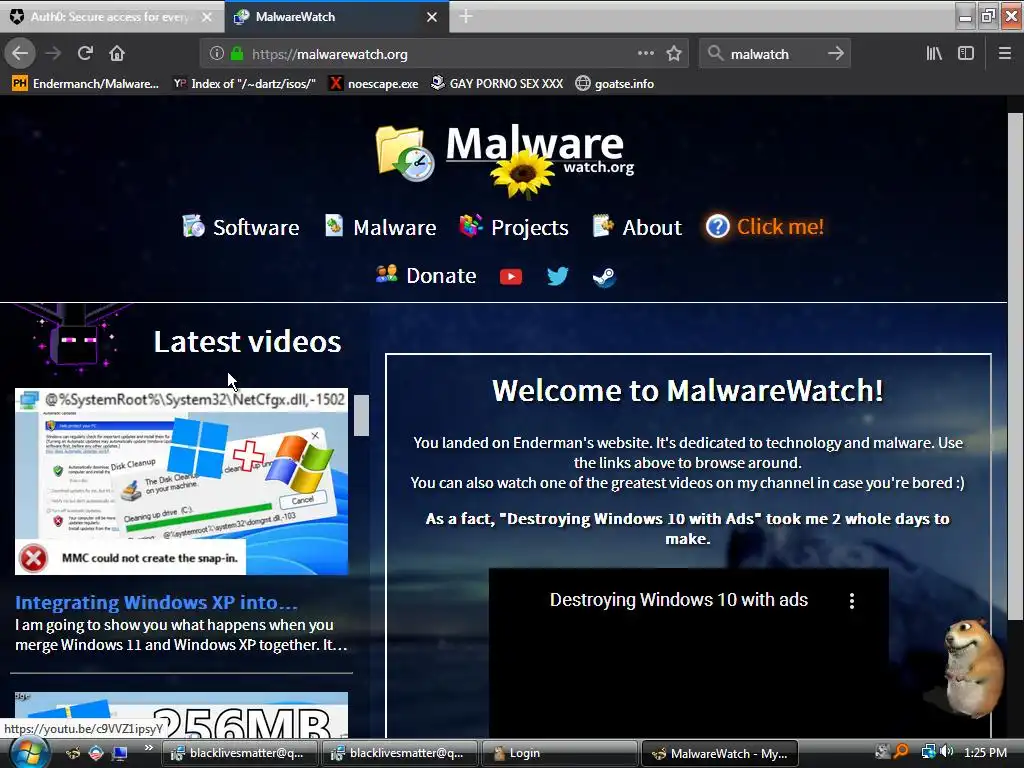Open a new tab with the plus button

tap(466, 16)
